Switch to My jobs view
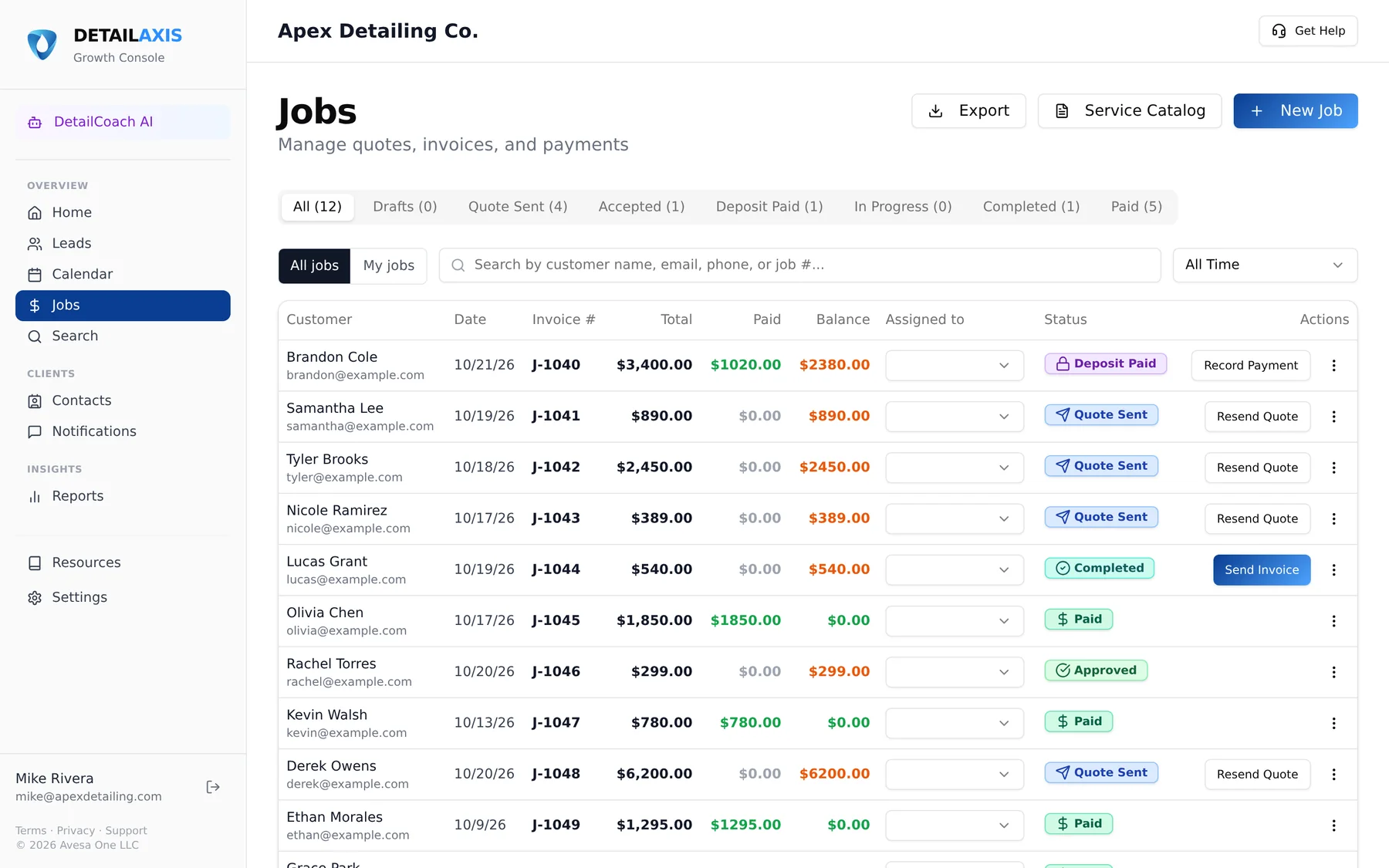 (x=389, y=265)
